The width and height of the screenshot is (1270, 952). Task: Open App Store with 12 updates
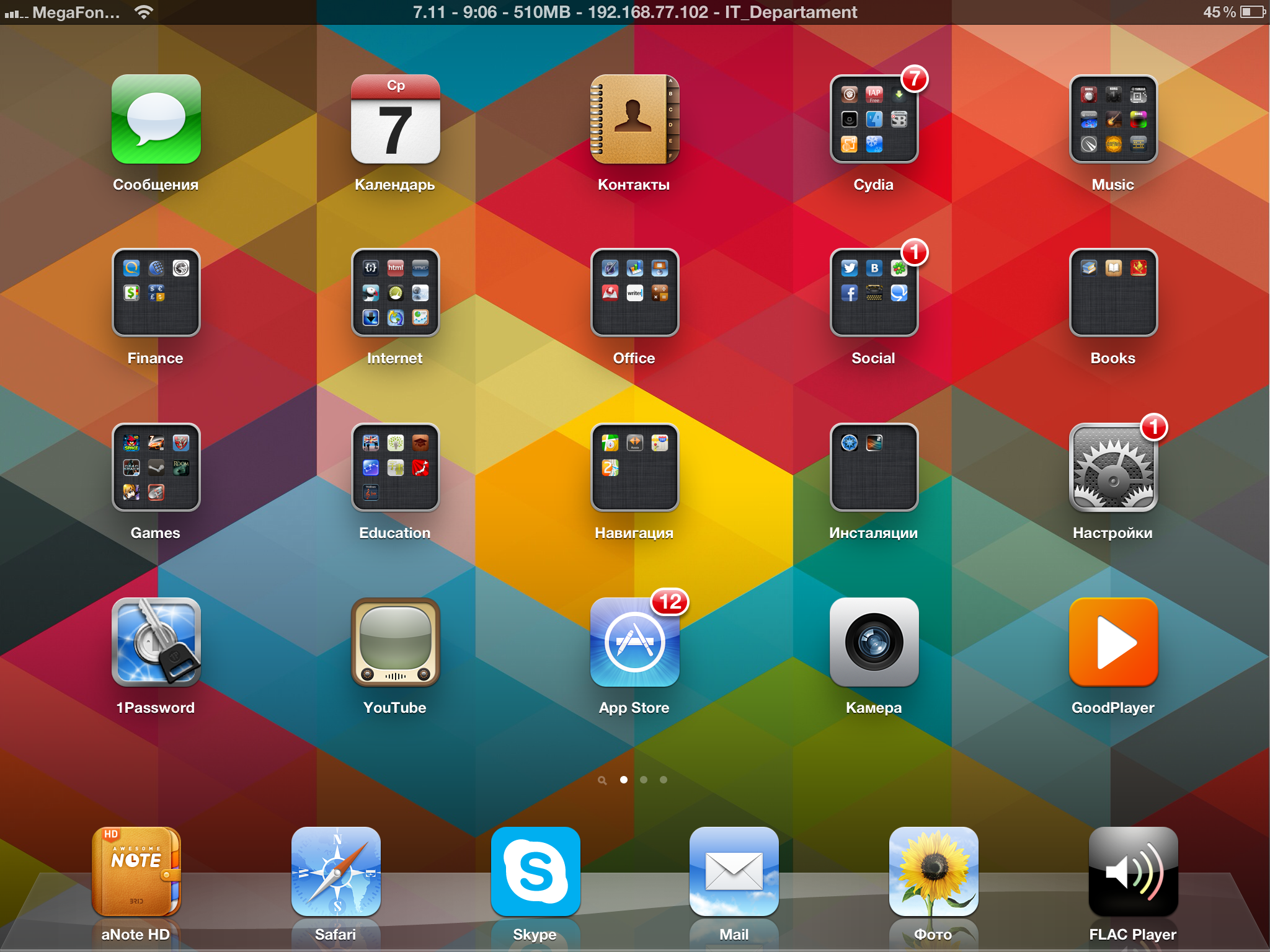point(634,642)
